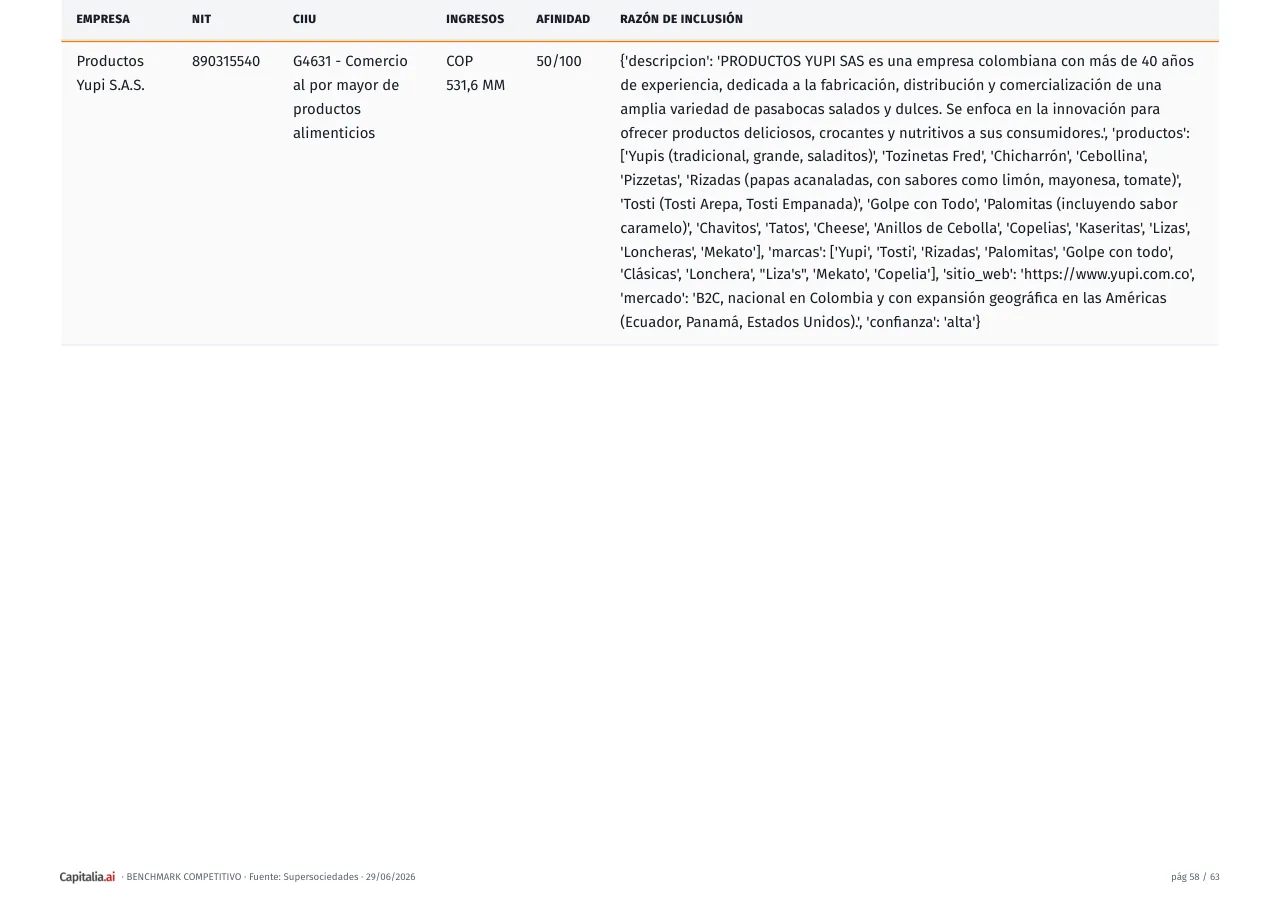This screenshot has width=1280, height=906.
Task: Click the INGRESOS column header
Action: [x=475, y=19]
